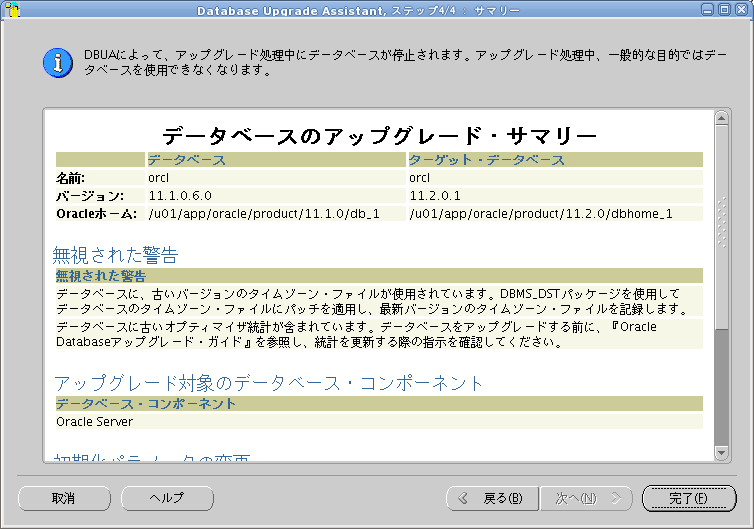Go back with the 戻る(B) button

492,498
